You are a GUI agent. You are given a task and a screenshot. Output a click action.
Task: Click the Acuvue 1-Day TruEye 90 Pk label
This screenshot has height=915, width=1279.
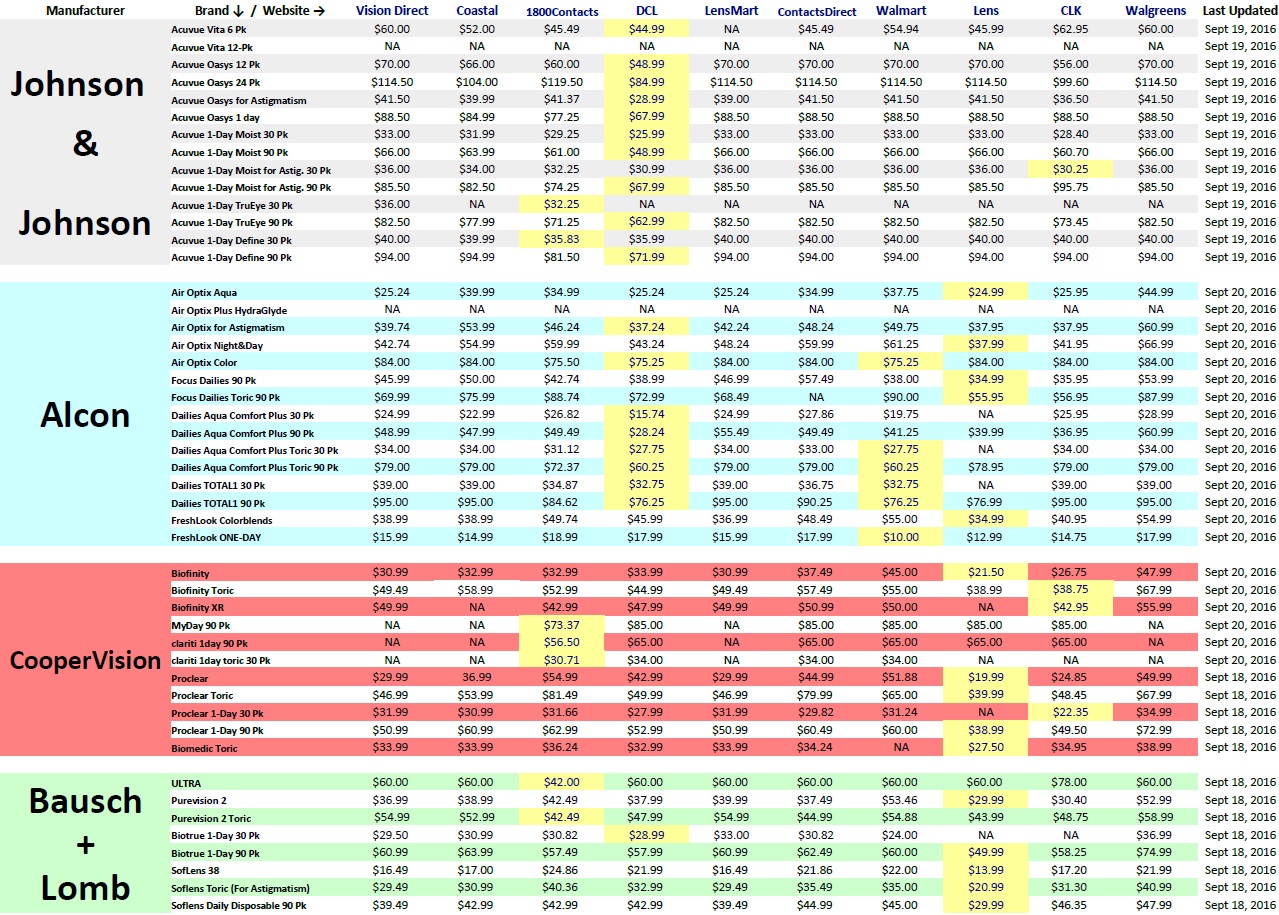[x=231, y=222]
